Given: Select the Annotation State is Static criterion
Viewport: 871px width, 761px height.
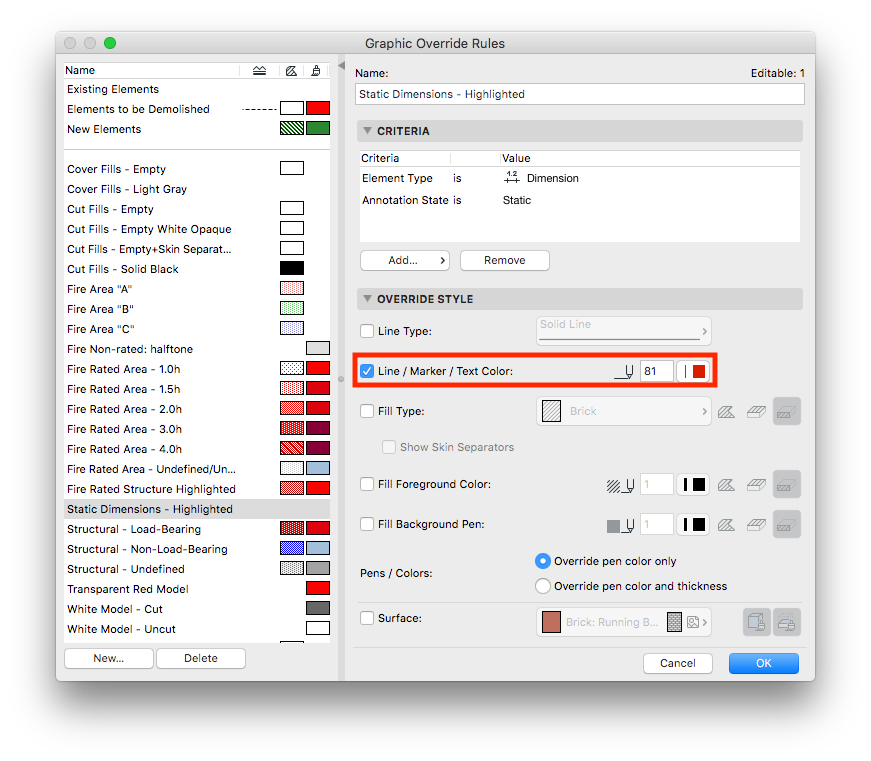Looking at the screenshot, I should (579, 200).
